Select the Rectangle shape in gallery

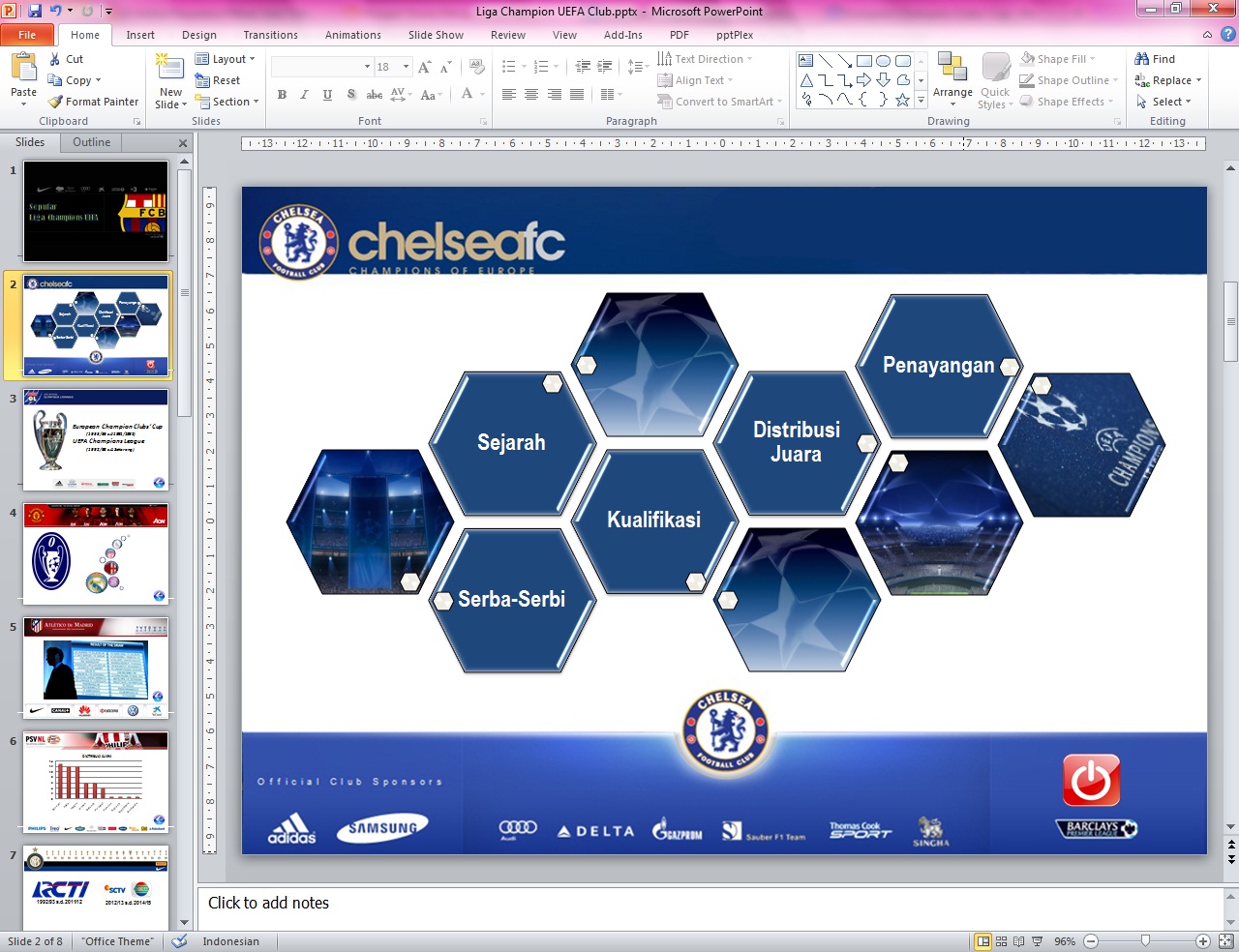[864, 60]
